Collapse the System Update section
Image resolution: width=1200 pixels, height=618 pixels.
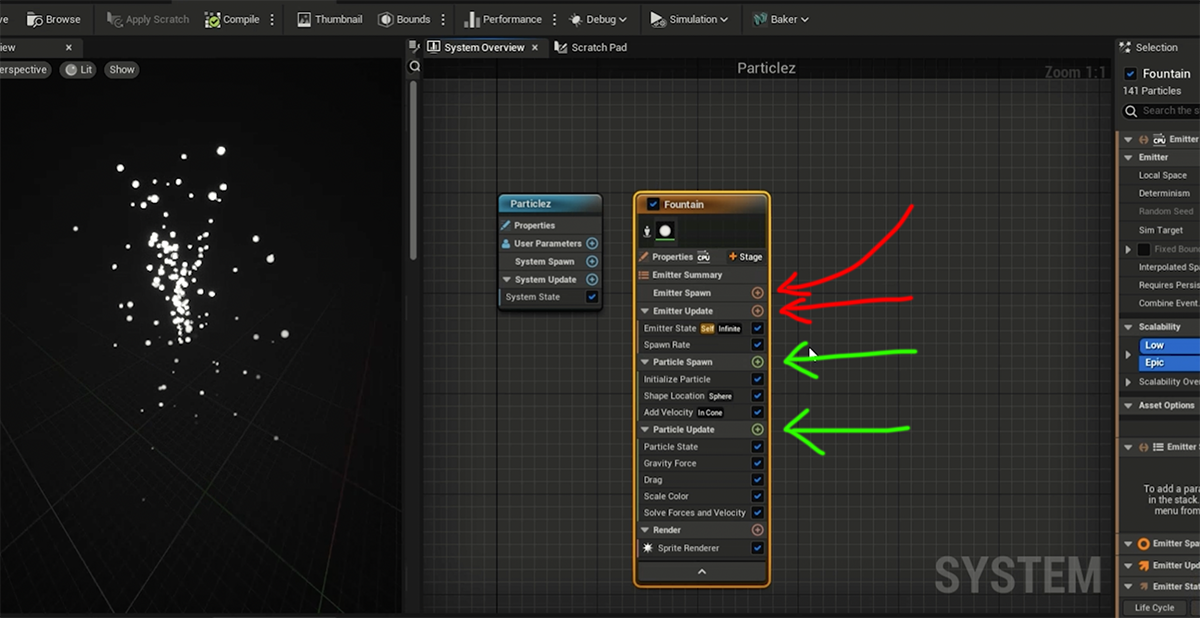click(506, 279)
